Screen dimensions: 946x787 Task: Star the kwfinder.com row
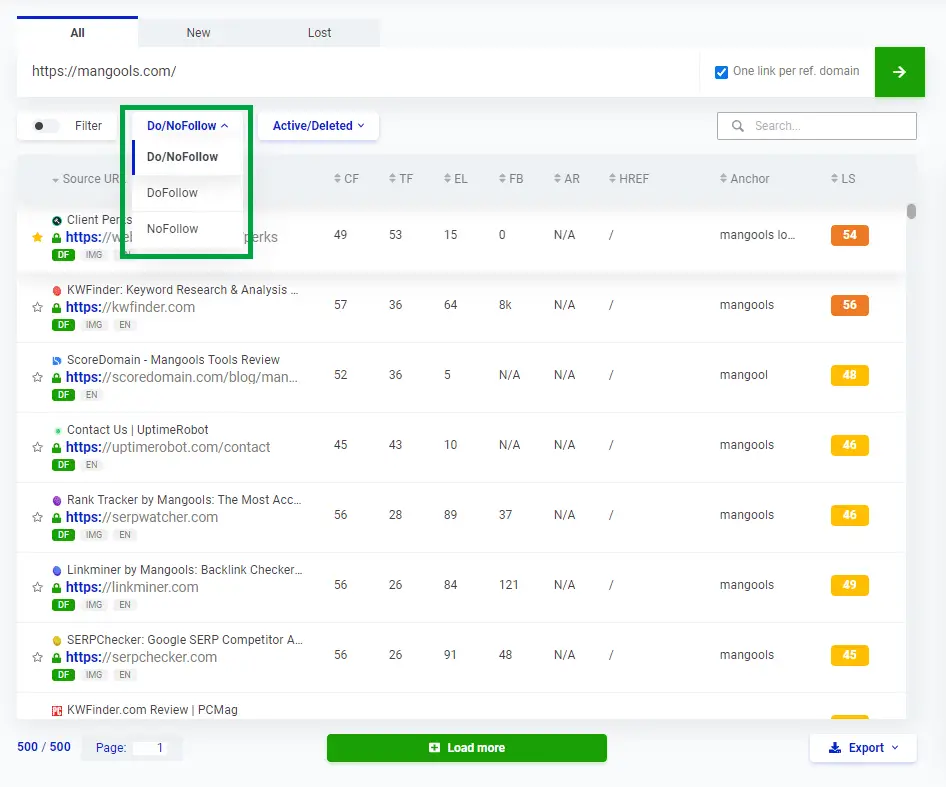click(x=37, y=307)
